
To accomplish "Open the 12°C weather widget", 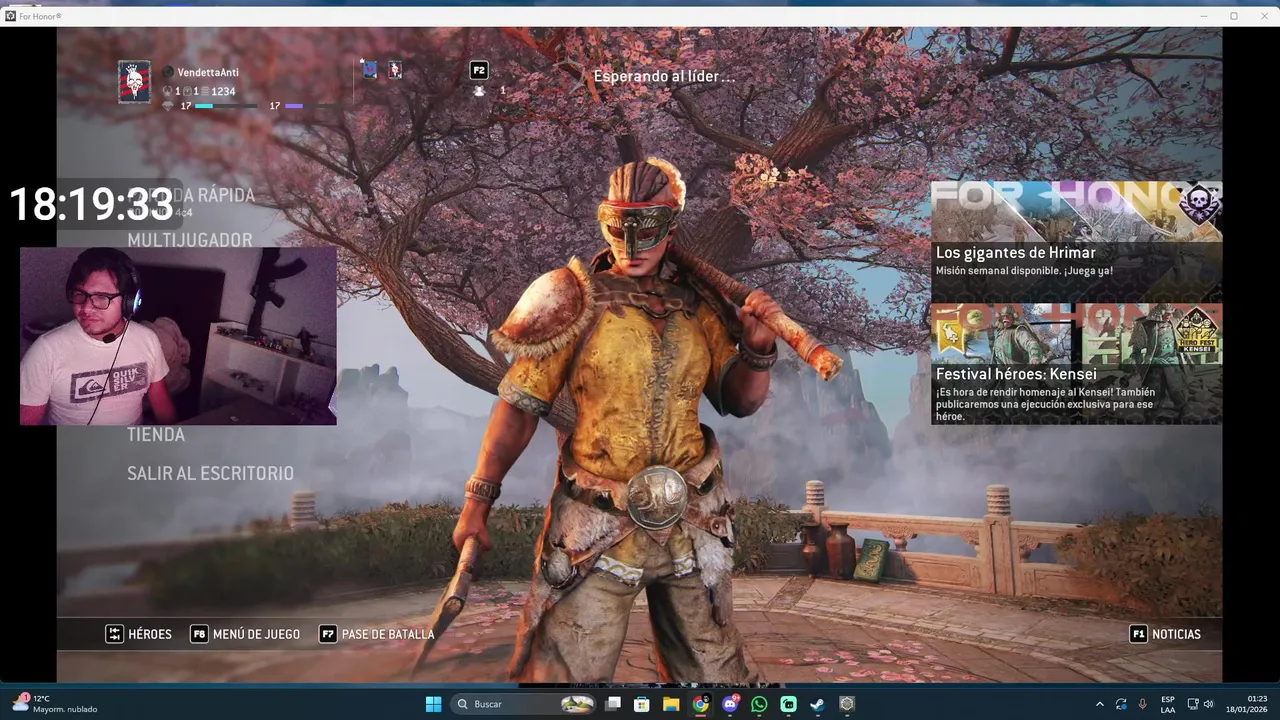I will click(x=55, y=704).
